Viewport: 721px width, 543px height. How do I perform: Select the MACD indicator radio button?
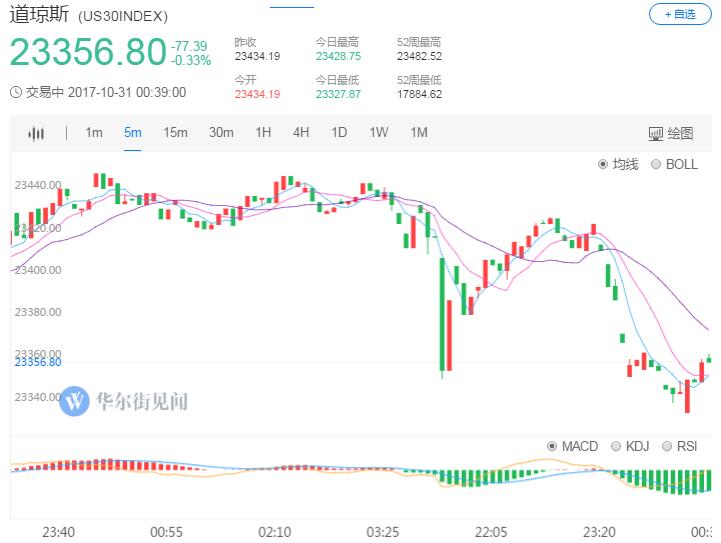(552, 446)
